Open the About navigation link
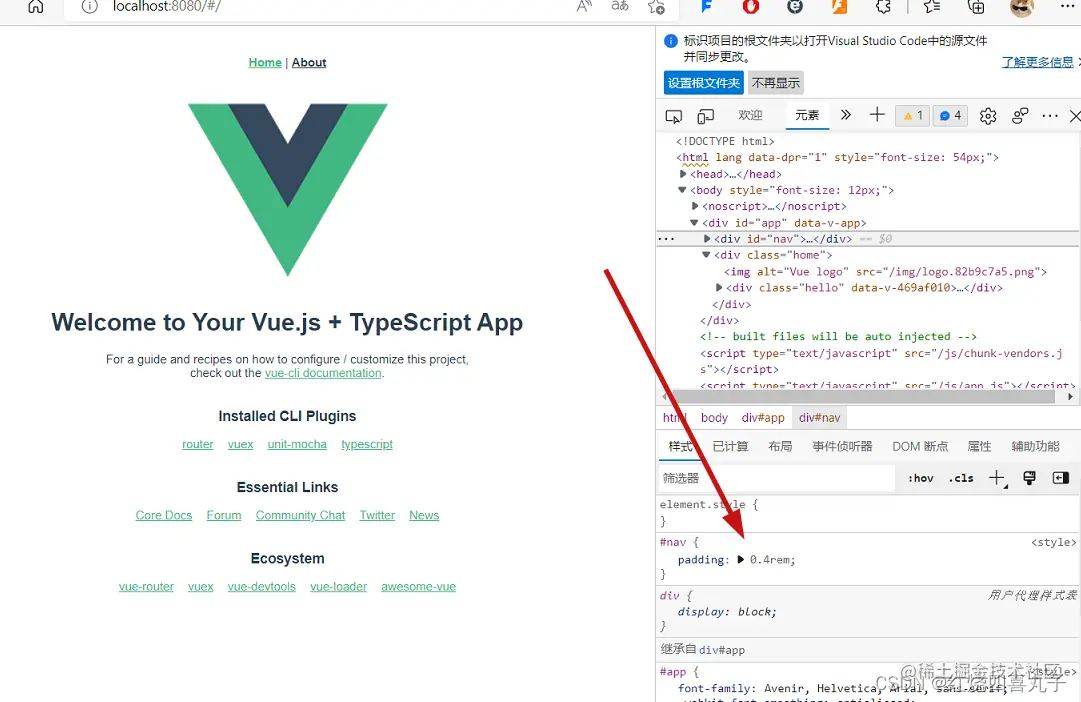 coord(309,62)
